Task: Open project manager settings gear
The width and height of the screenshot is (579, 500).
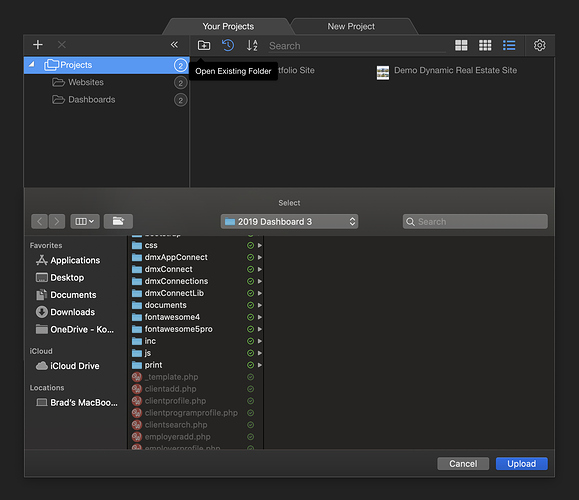Action: (x=539, y=45)
